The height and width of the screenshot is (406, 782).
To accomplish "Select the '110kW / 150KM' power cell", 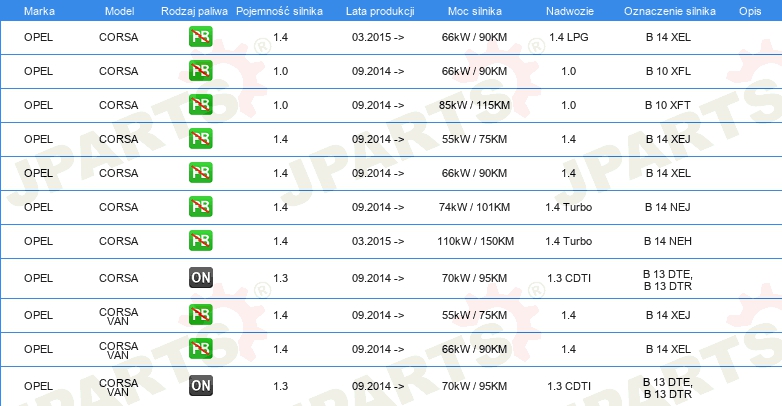I will click(x=475, y=240).
